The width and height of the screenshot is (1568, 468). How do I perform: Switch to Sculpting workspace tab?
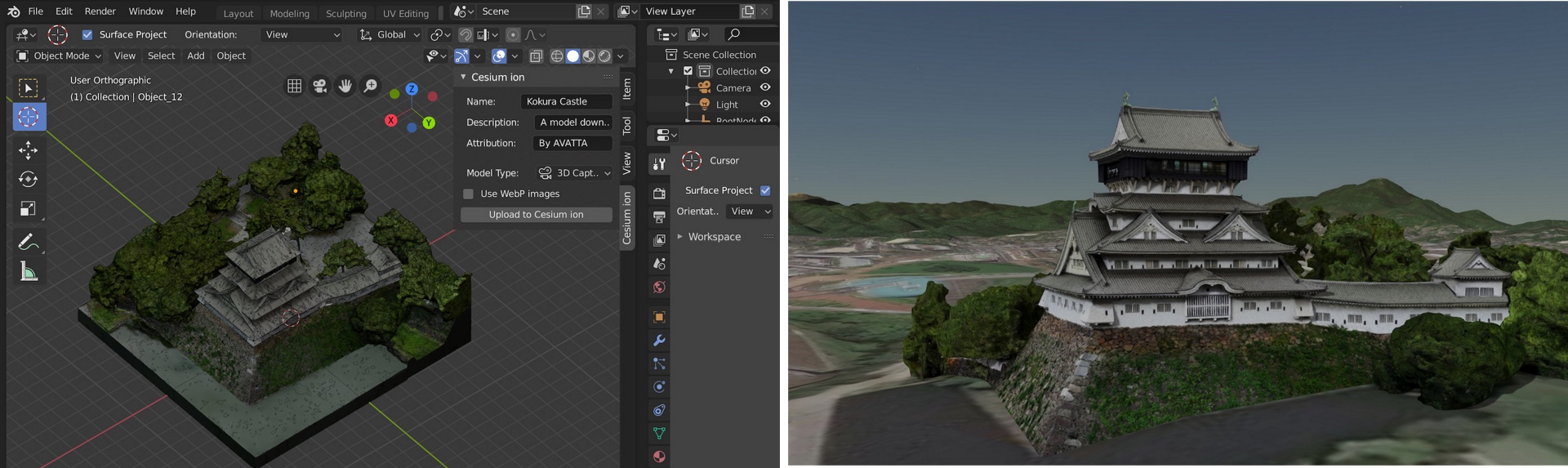(x=346, y=13)
